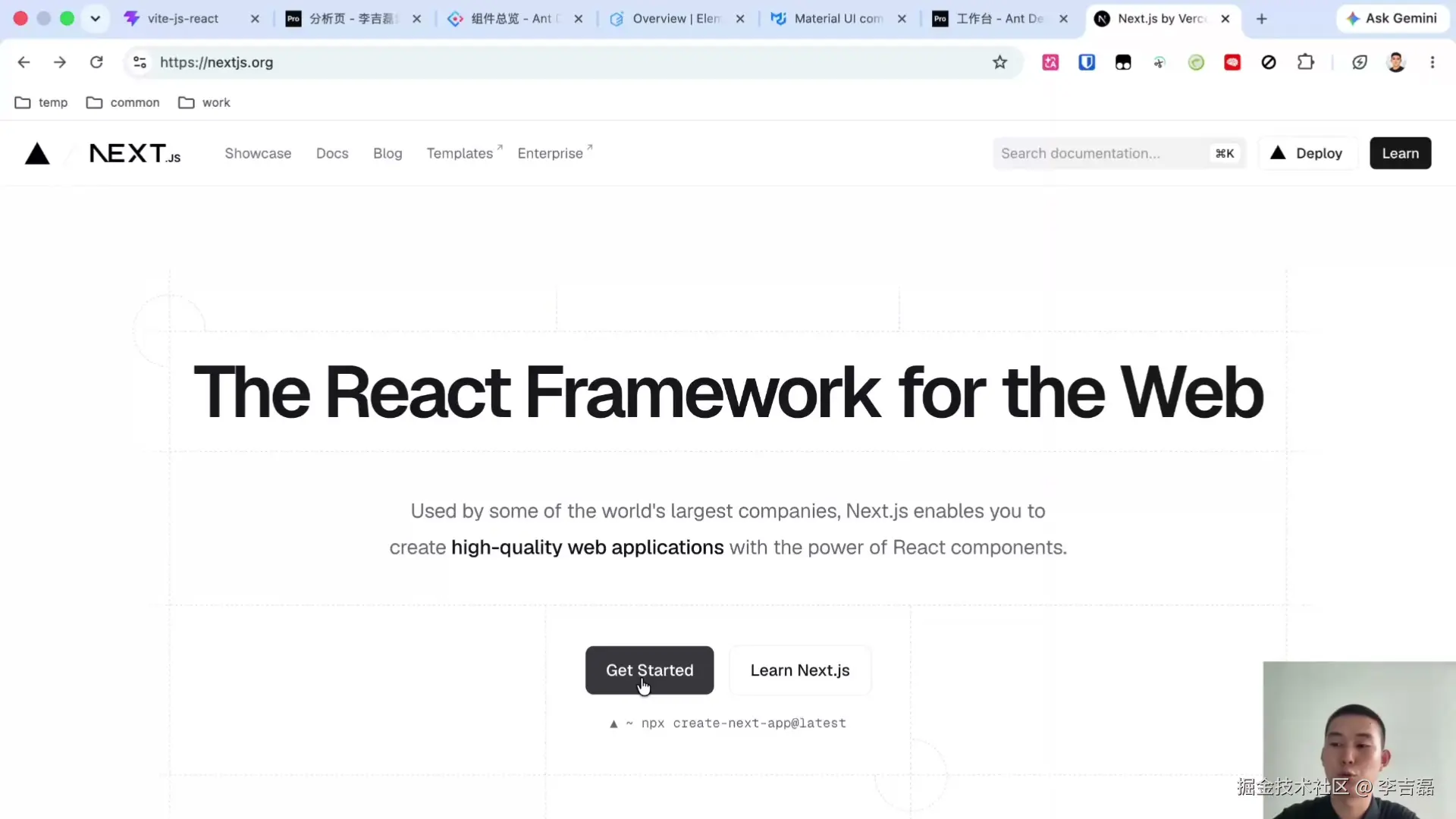This screenshot has height=819, width=1456.
Task: Reload the current page
Action: coord(96,62)
